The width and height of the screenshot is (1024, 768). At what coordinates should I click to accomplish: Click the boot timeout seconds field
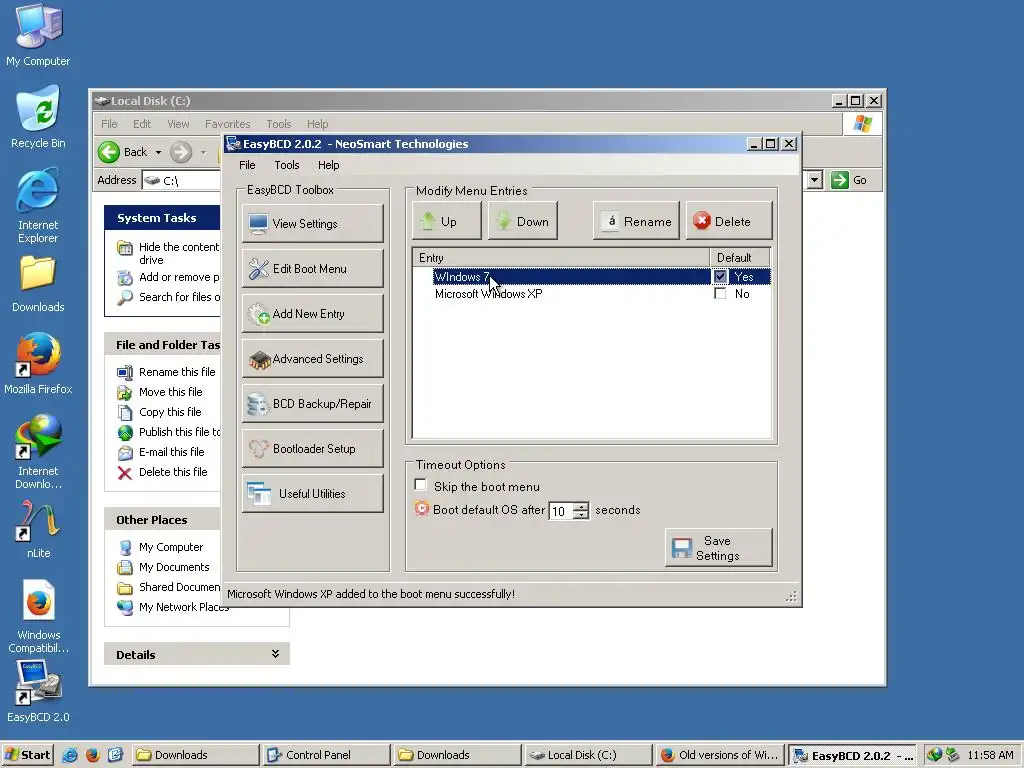point(560,511)
